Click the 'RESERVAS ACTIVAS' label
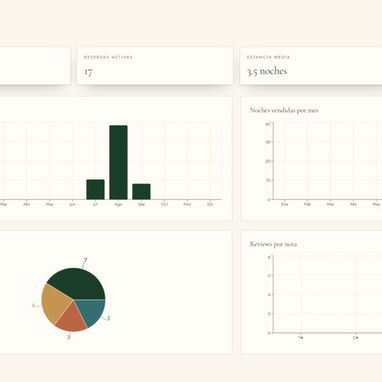382x382 pixels. [x=108, y=57]
